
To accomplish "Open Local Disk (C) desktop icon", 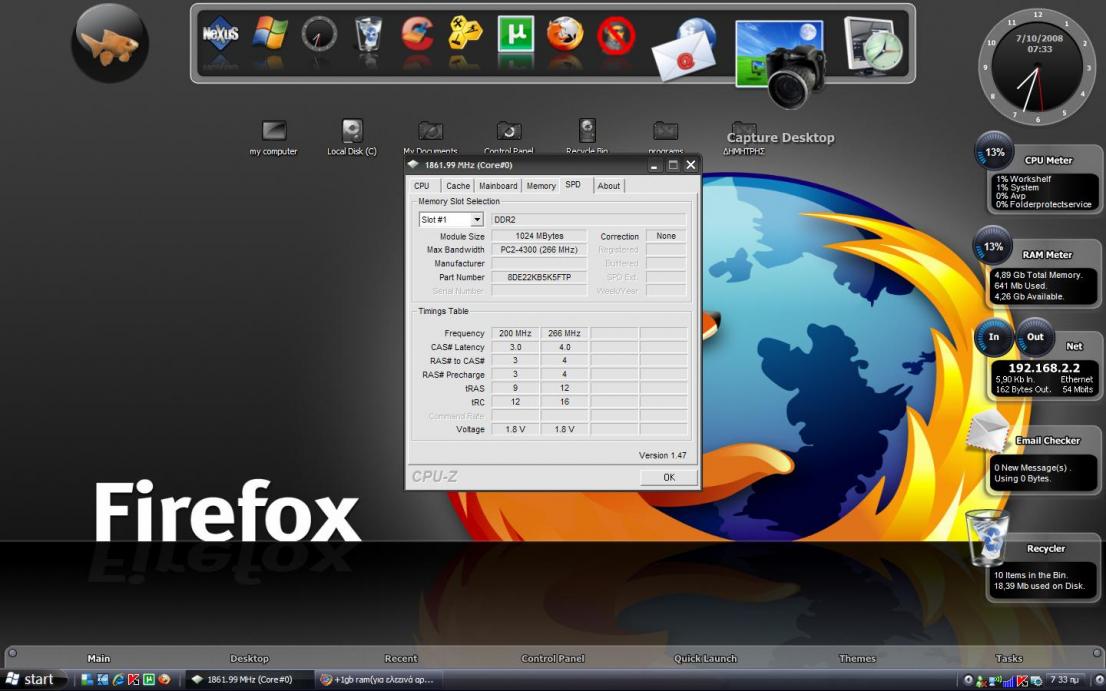I will coord(352,137).
